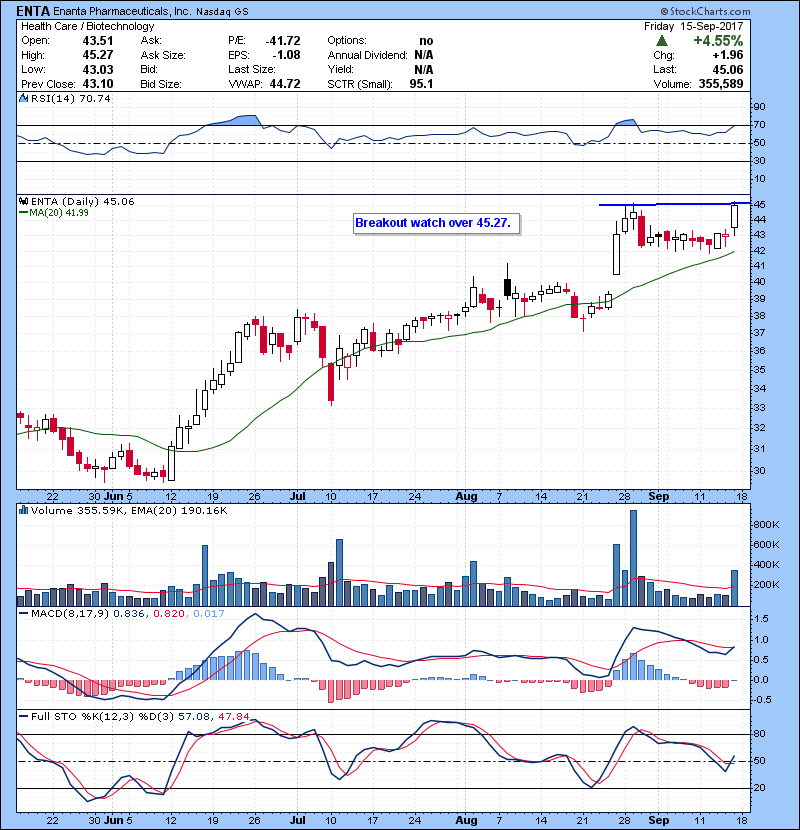This screenshot has width=800, height=830.
Task: Click the green up-arrow change icon
Action: pyautogui.click(x=661, y=41)
